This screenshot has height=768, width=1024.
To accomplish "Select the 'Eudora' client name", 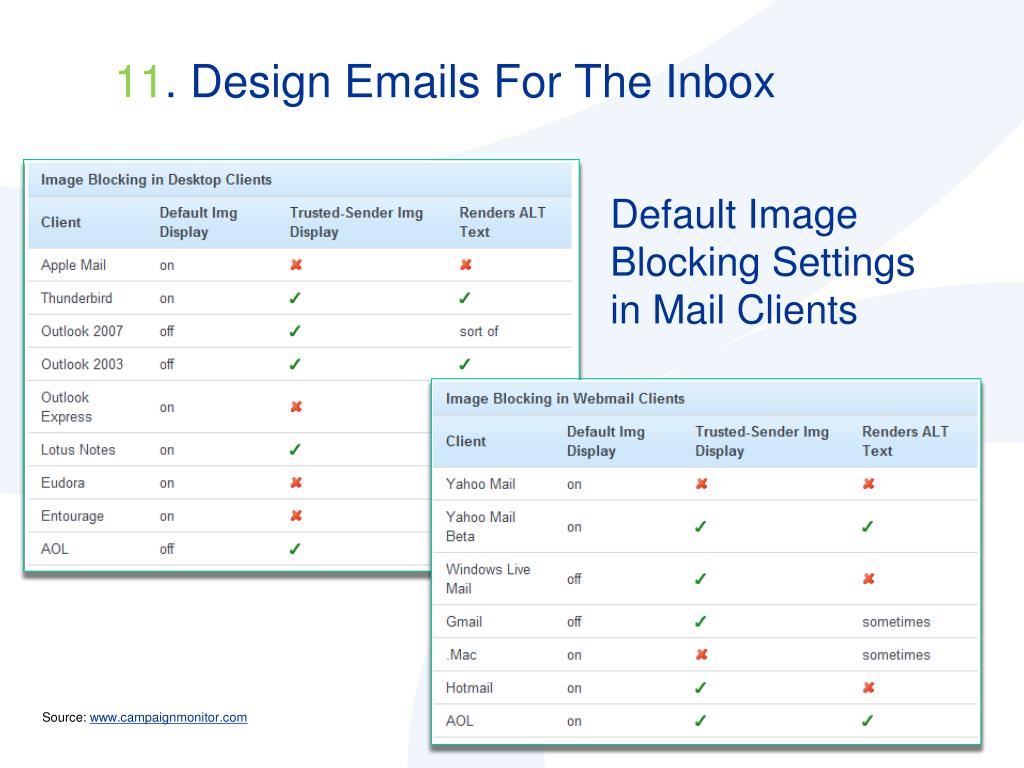I will (63, 483).
